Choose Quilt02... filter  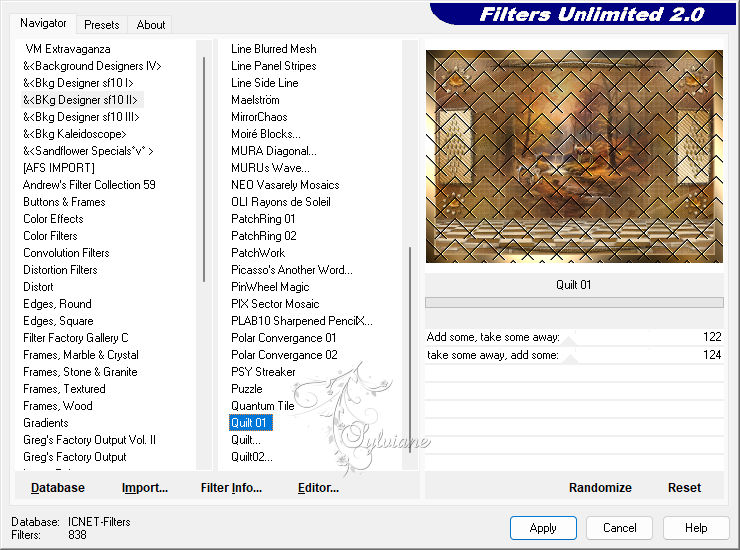[252, 457]
